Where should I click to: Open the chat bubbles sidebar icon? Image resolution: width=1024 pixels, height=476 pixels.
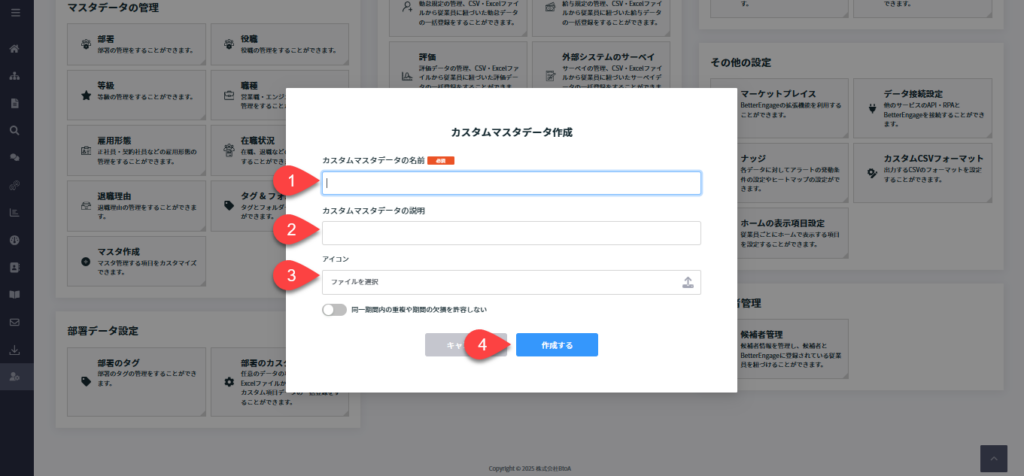pyautogui.click(x=15, y=157)
